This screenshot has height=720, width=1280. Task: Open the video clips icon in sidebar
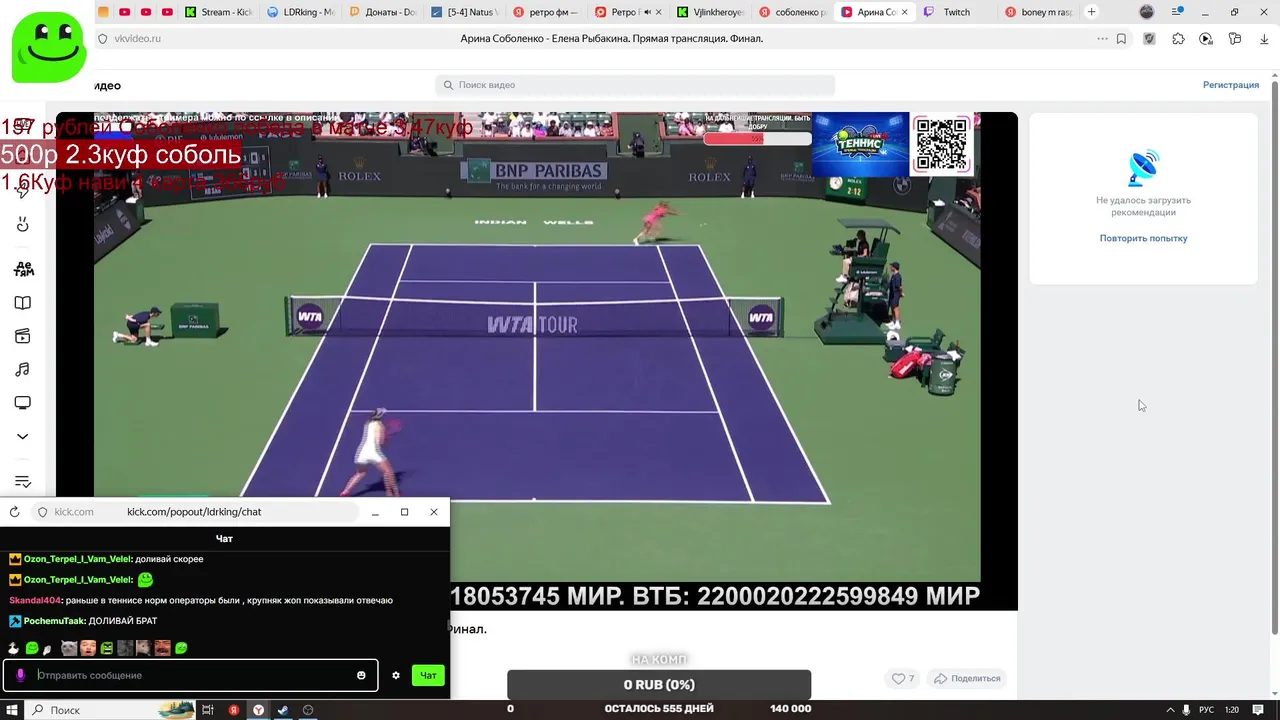[x=22, y=336]
